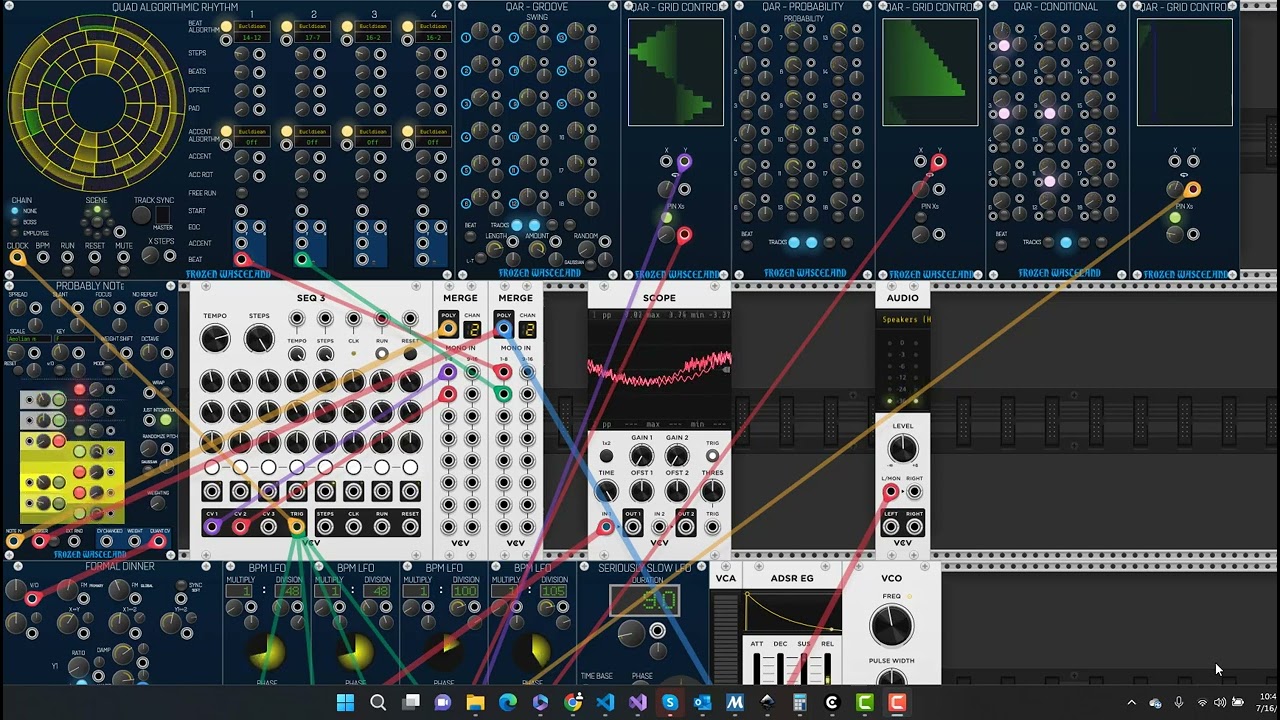Click track 3 Beat Algorithm button

coord(347,26)
